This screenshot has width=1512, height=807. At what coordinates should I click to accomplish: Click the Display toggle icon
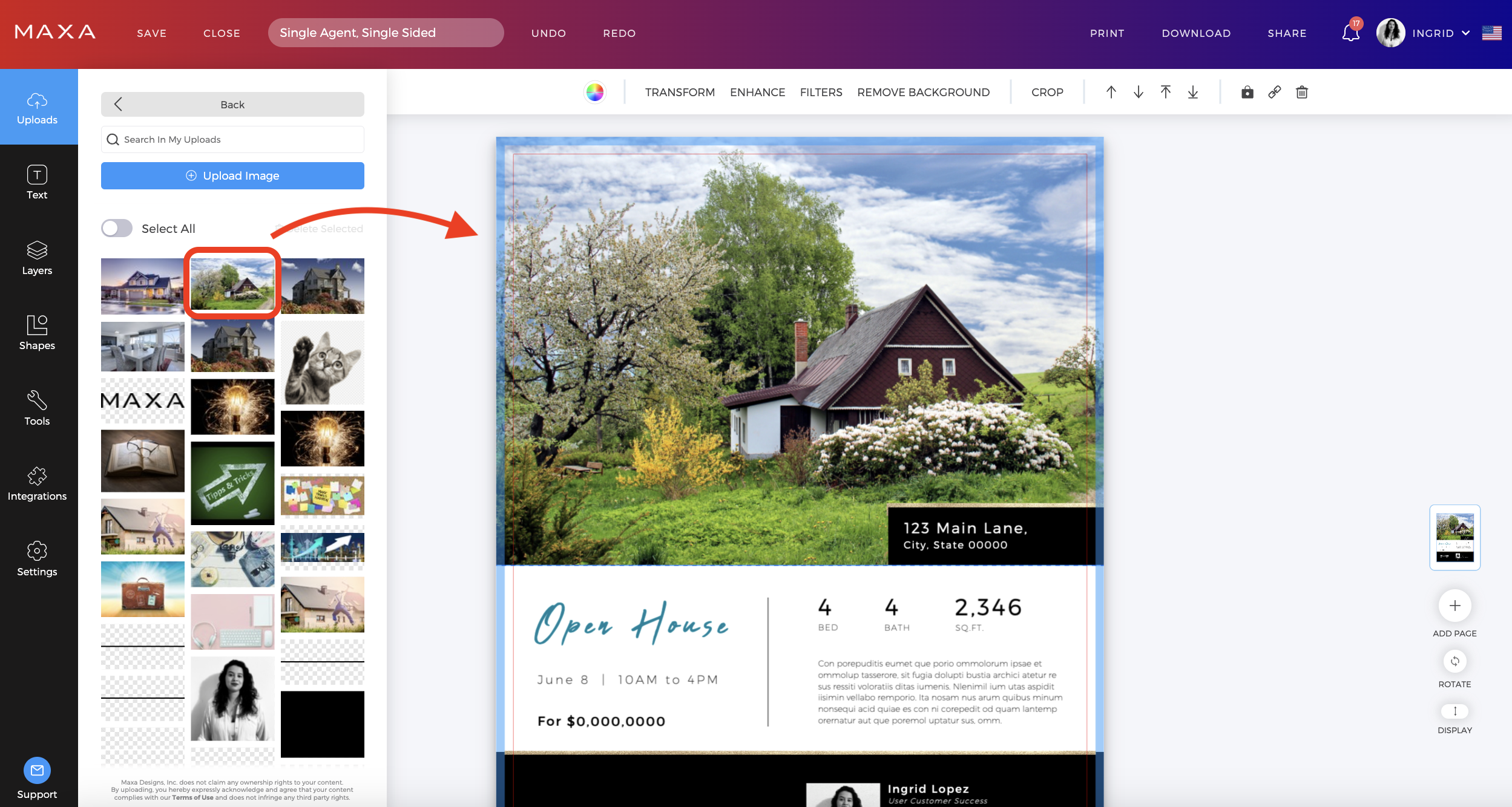coord(1455,711)
